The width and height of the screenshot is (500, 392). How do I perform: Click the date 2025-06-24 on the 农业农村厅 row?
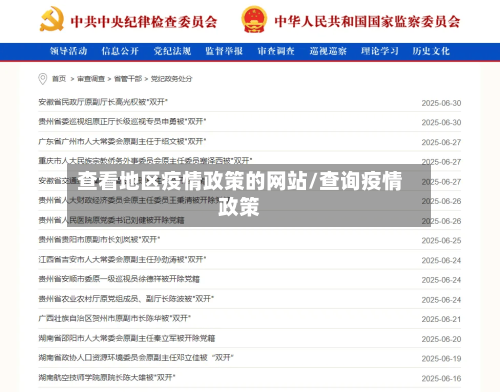click(x=441, y=300)
